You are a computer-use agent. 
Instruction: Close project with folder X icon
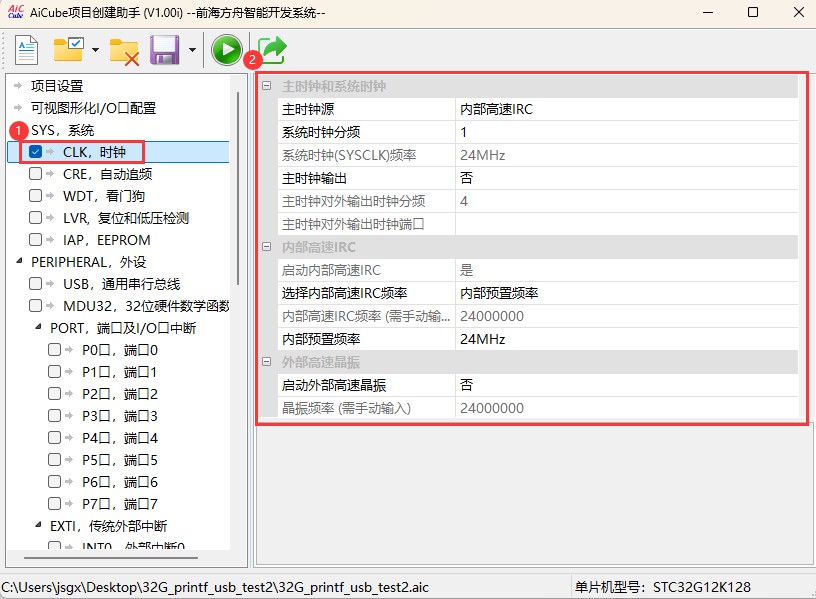pos(124,52)
